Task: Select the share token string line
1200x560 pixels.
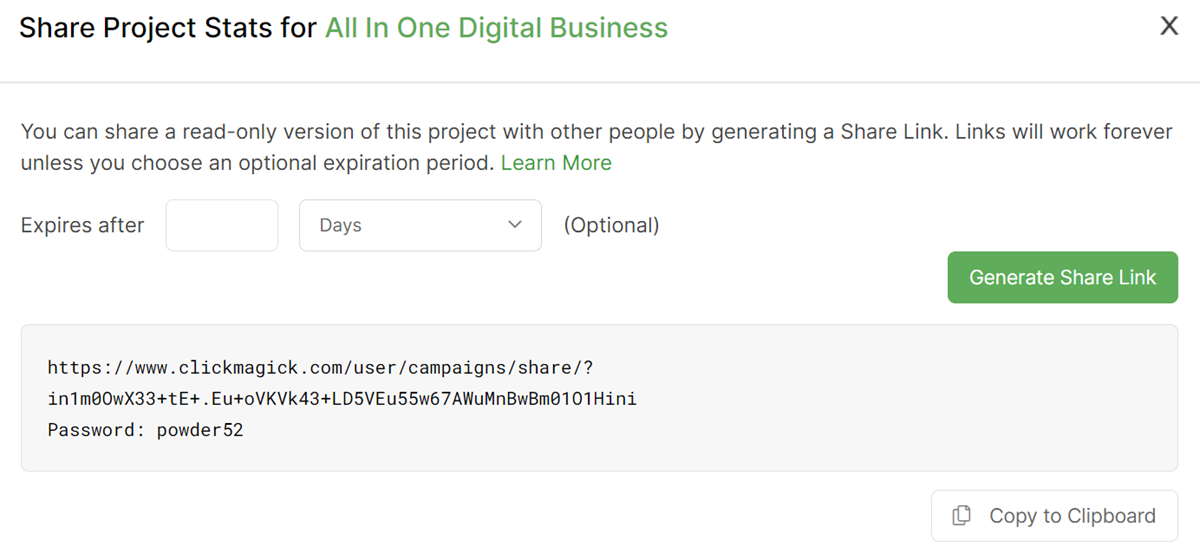Action: point(342,399)
